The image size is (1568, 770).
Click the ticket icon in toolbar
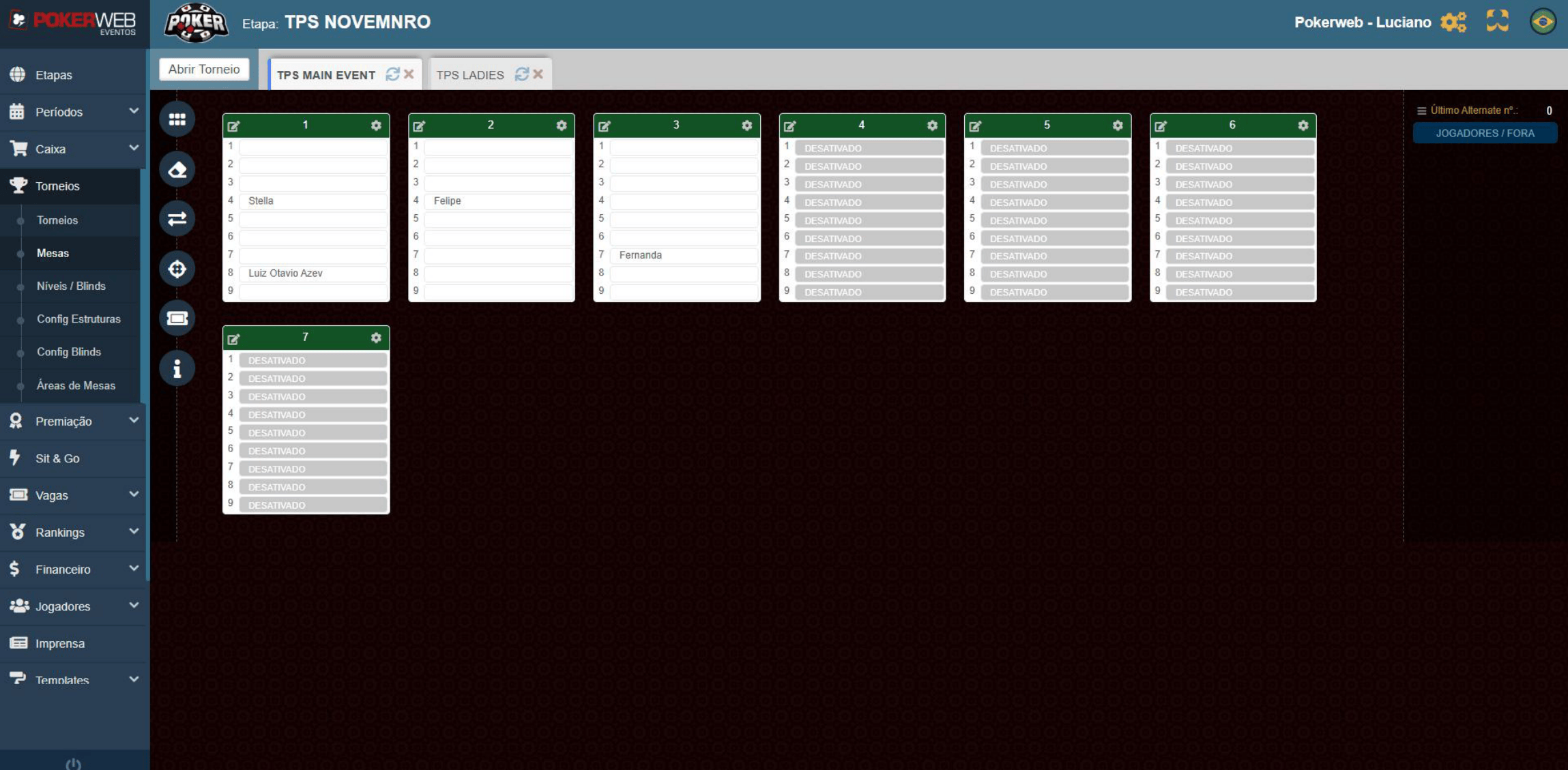coord(177,319)
